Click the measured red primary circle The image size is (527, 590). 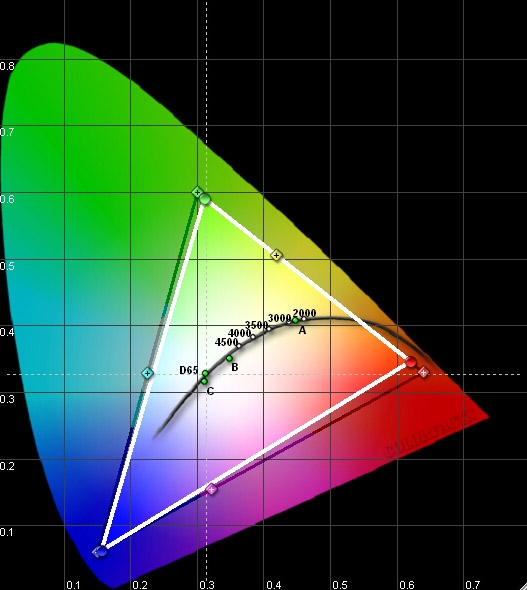[411, 362]
